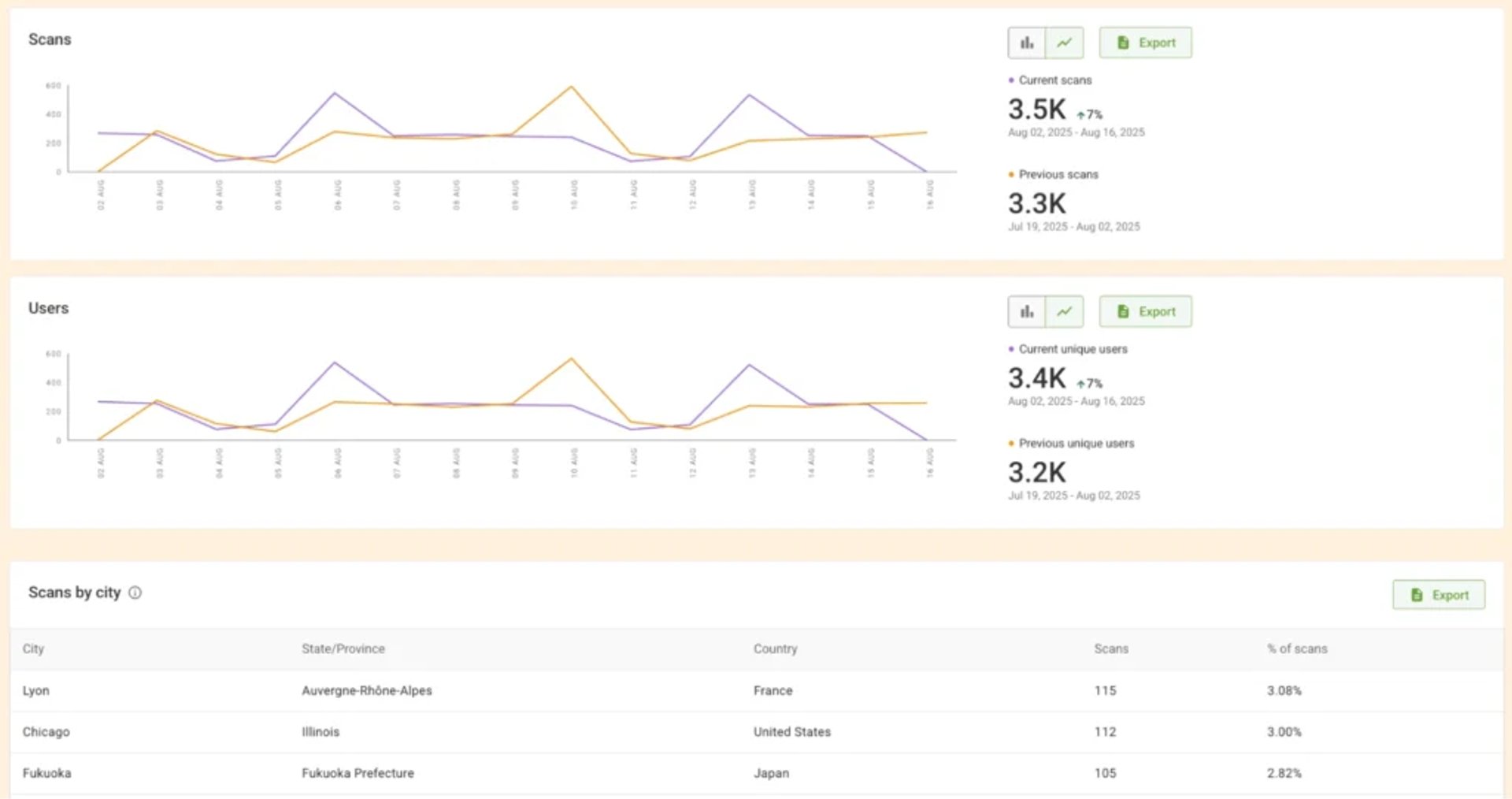Image resolution: width=1512 pixels, height=799 pixels.
Task: Click the 3.08% scans percentage
Action: [x=1284, y=690]
